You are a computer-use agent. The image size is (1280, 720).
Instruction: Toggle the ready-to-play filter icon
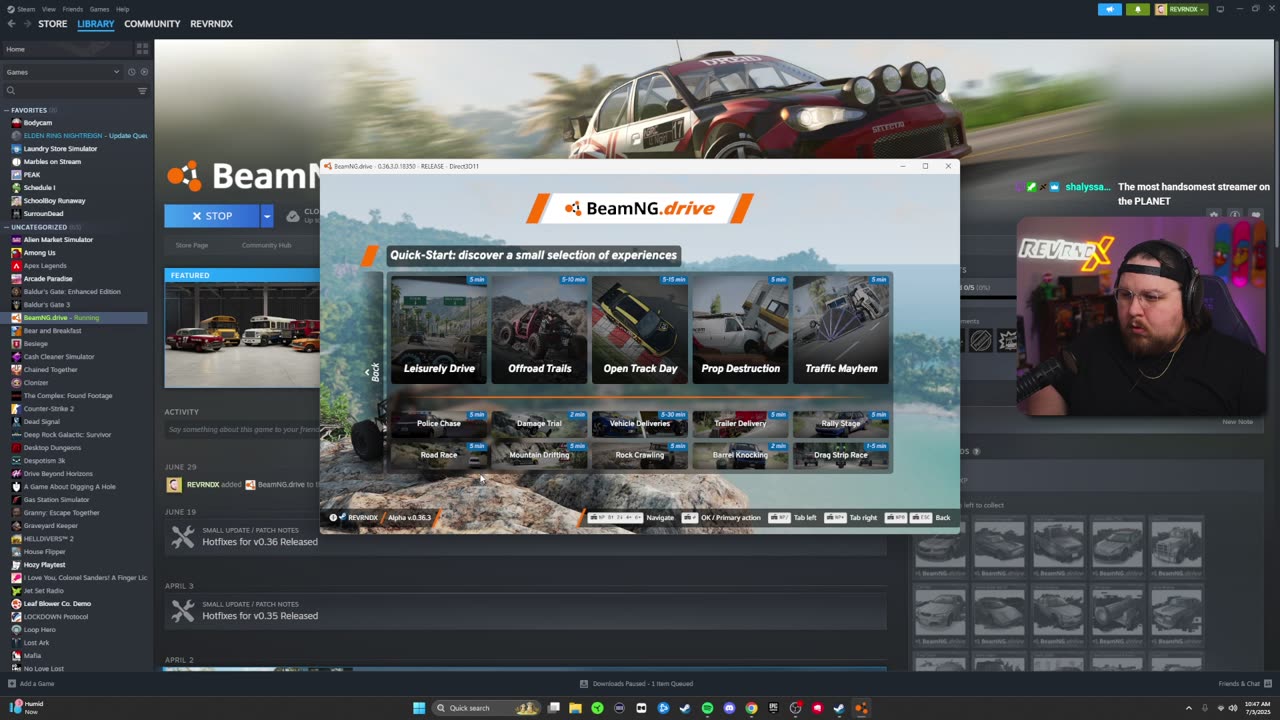(144, 72)
